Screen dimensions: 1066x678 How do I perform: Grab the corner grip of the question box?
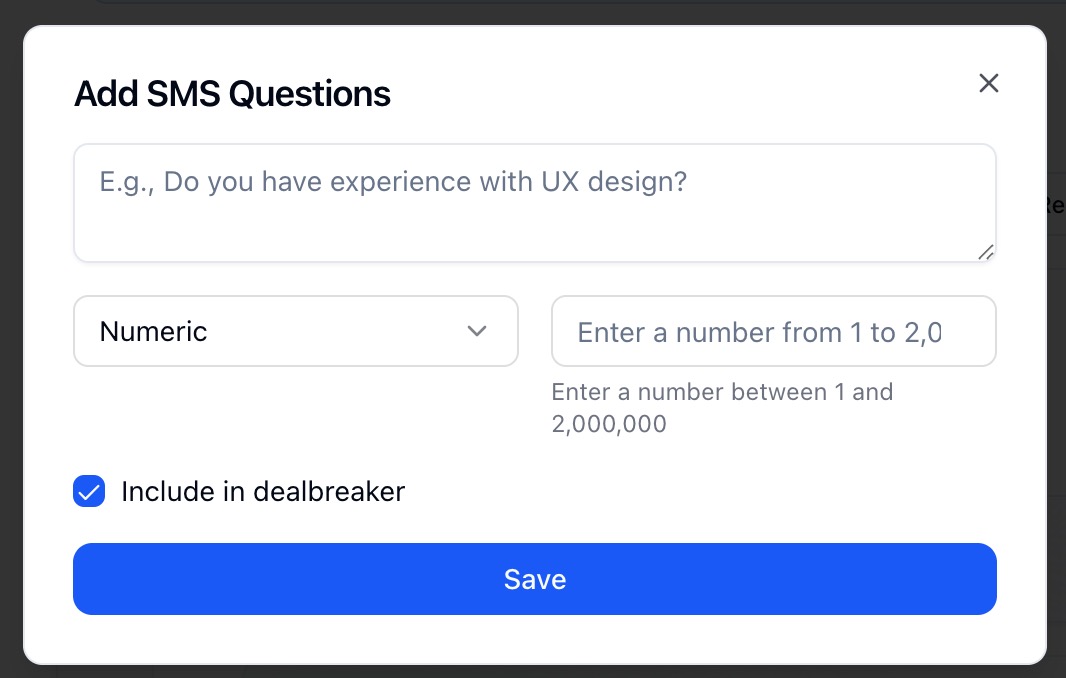coord(986,252)
